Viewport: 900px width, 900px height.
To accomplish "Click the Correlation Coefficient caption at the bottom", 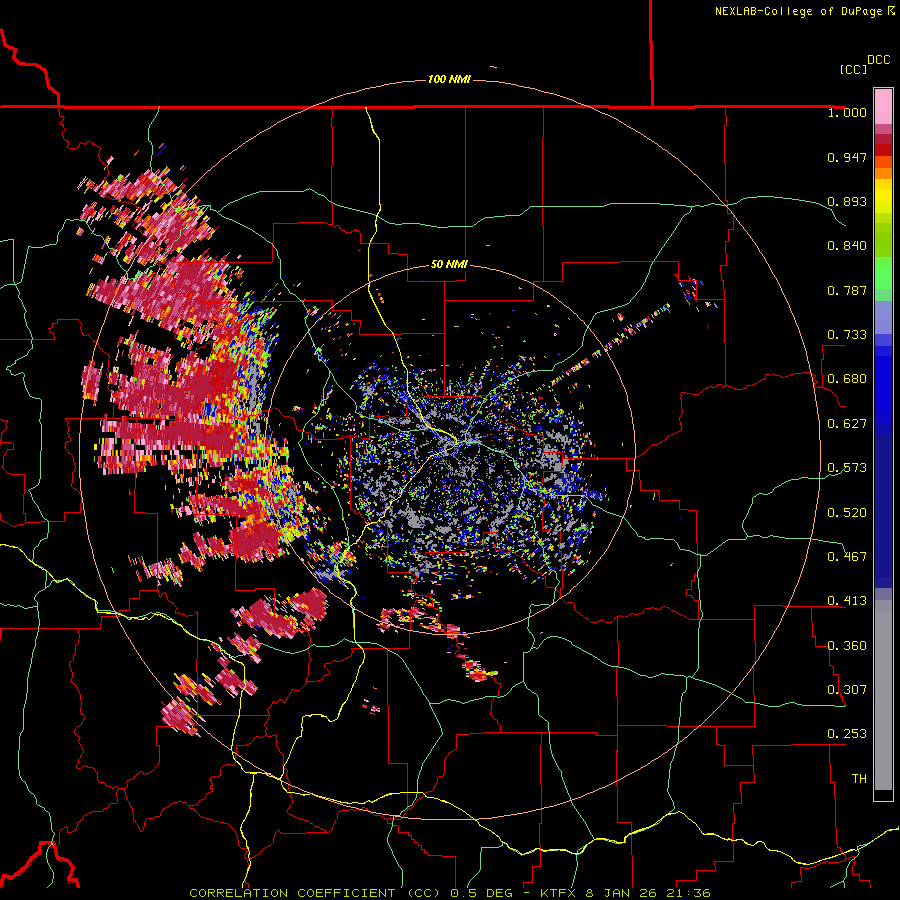I will click(450, 893).
